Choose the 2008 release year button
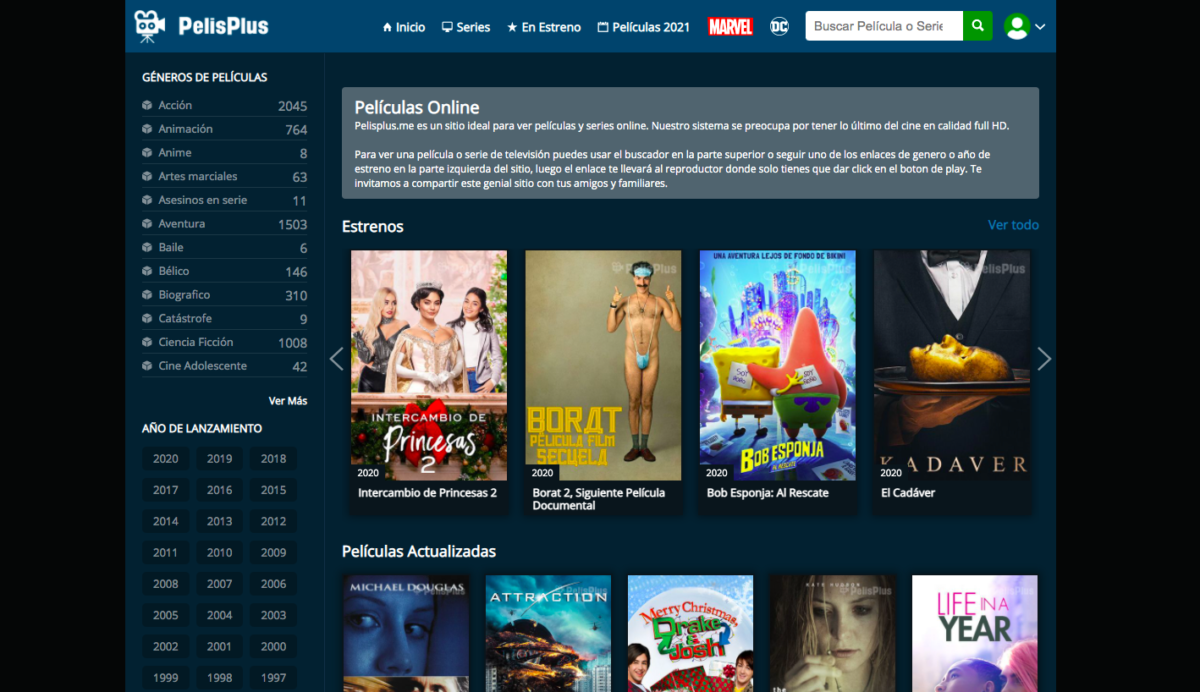 [x=166, y=584]
